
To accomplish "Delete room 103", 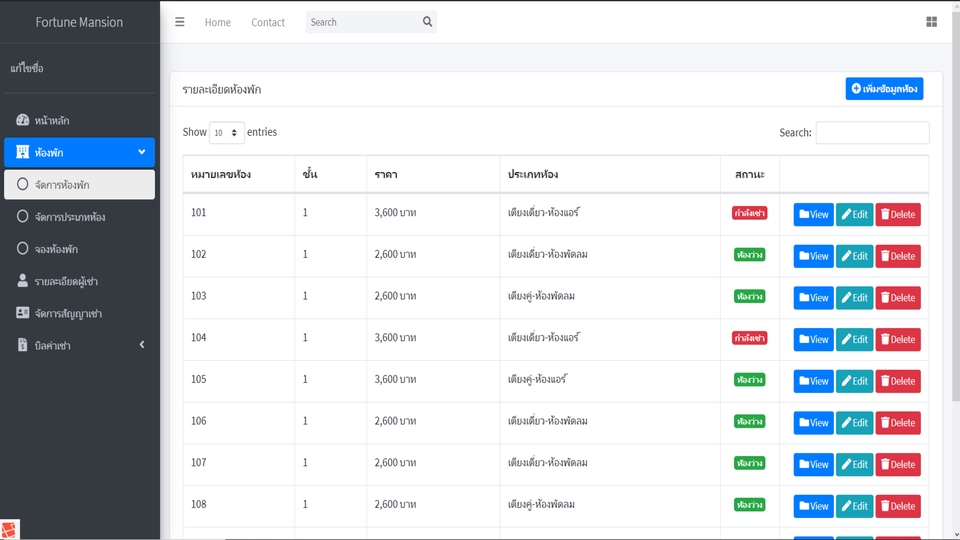I will pos(898,298).
